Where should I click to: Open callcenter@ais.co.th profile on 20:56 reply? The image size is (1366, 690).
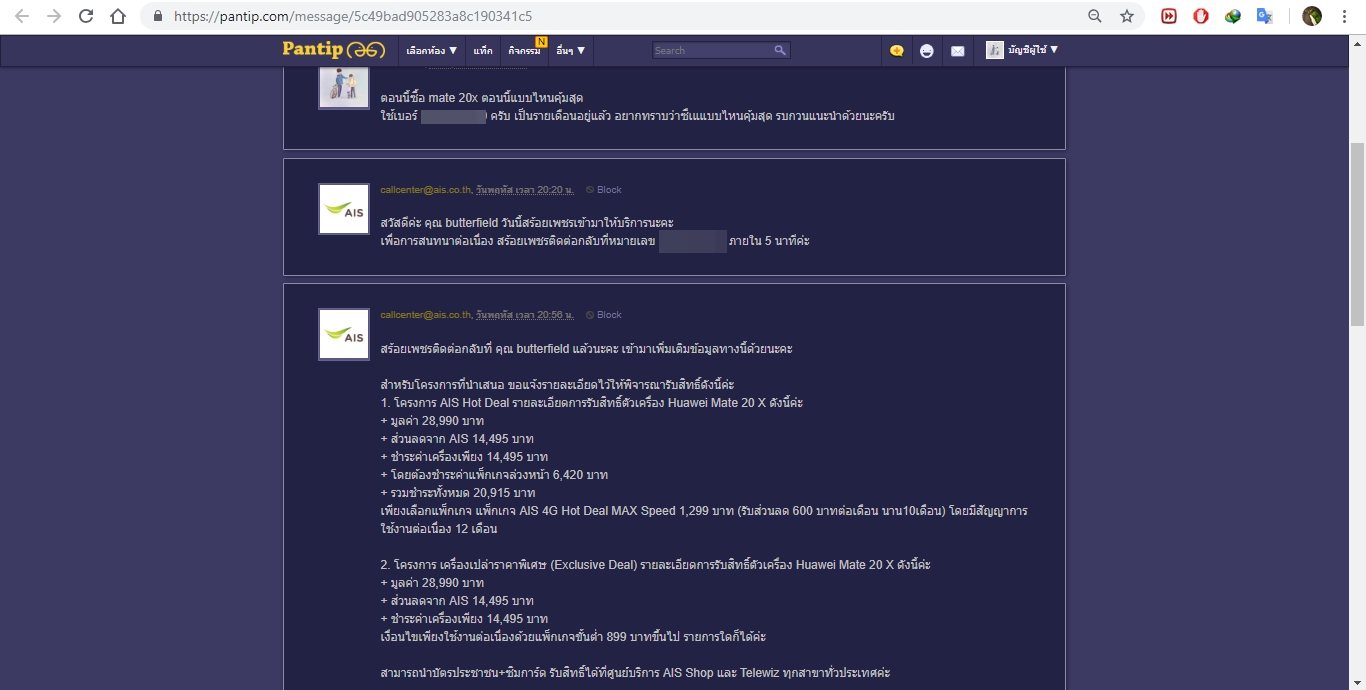[x=425, y=315]
